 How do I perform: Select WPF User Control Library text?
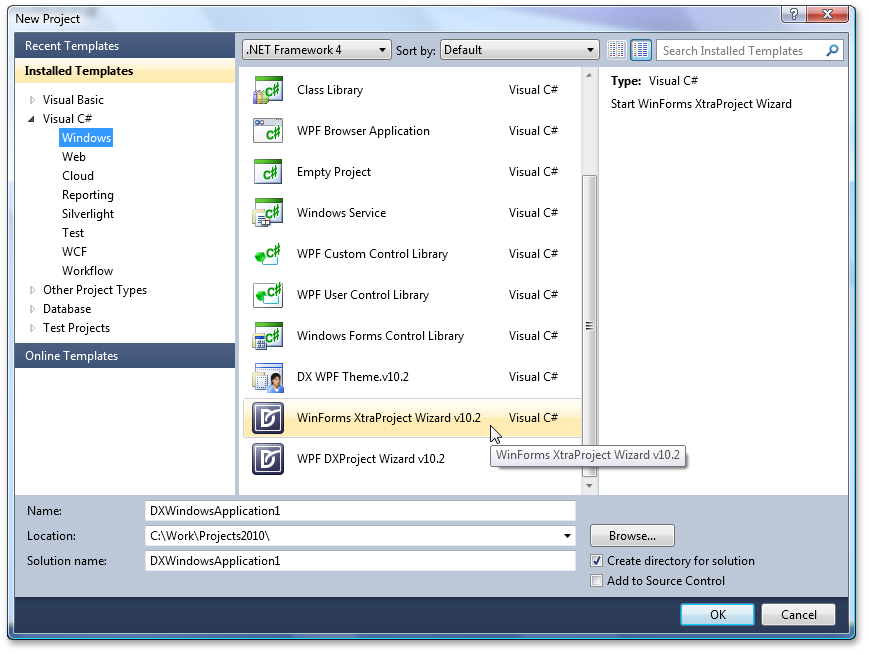[363, 295]
